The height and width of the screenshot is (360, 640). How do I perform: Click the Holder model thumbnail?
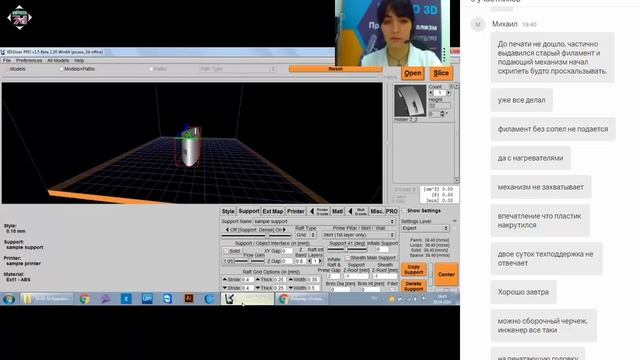(410, 101)
